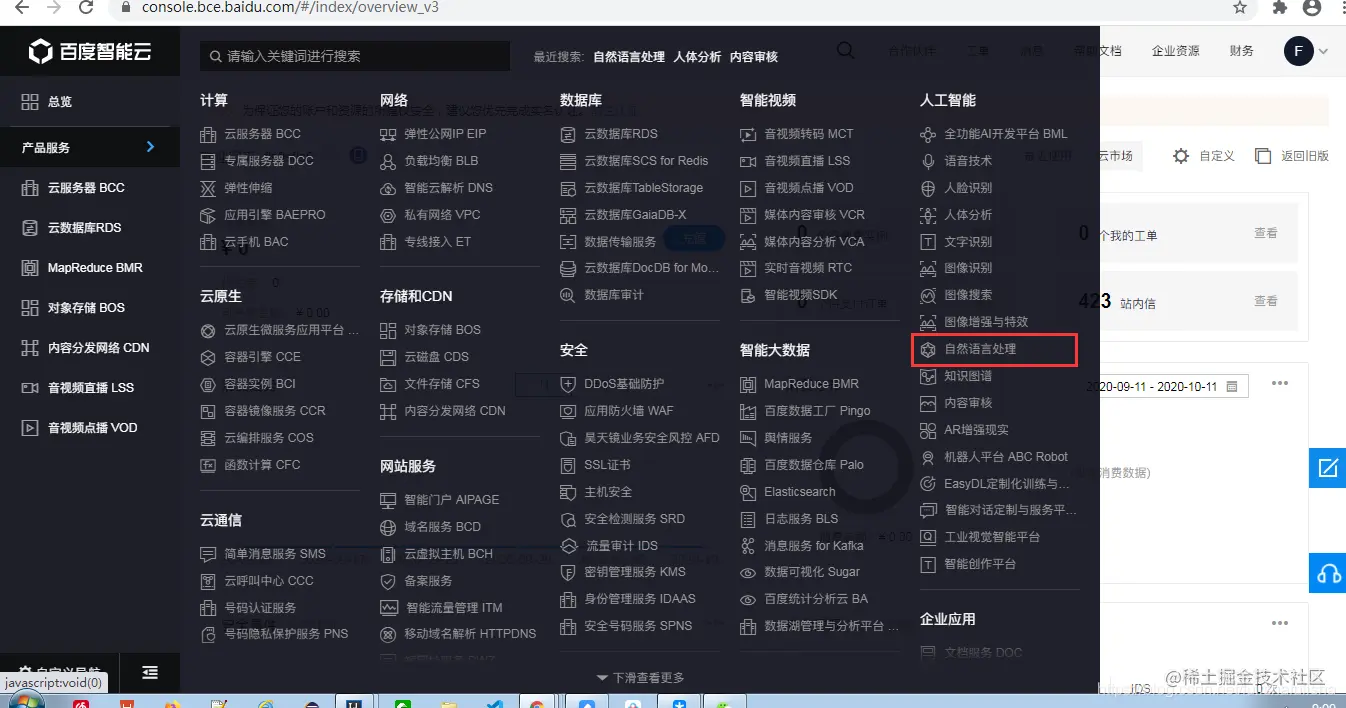1346x708 pixels.
Task: Click the 对象存储 BOS sidebar icon
Action: point(29,308)
